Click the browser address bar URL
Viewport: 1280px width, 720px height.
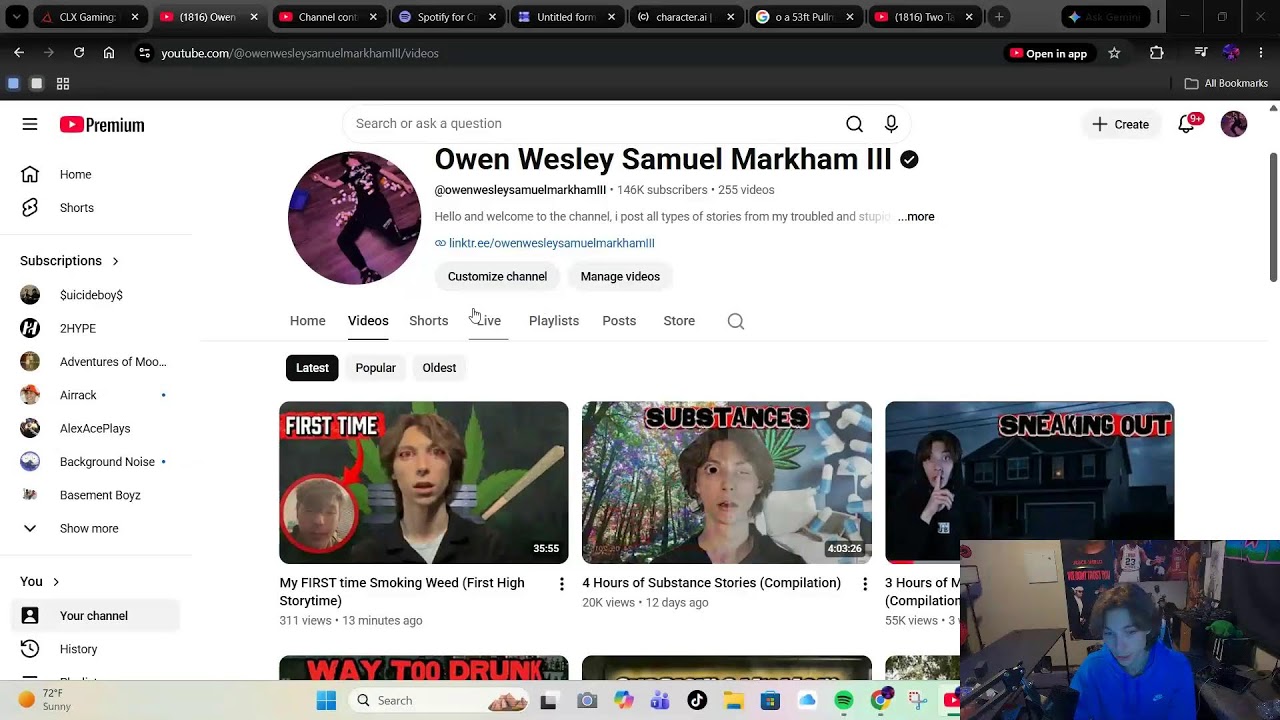coord(300,53)
